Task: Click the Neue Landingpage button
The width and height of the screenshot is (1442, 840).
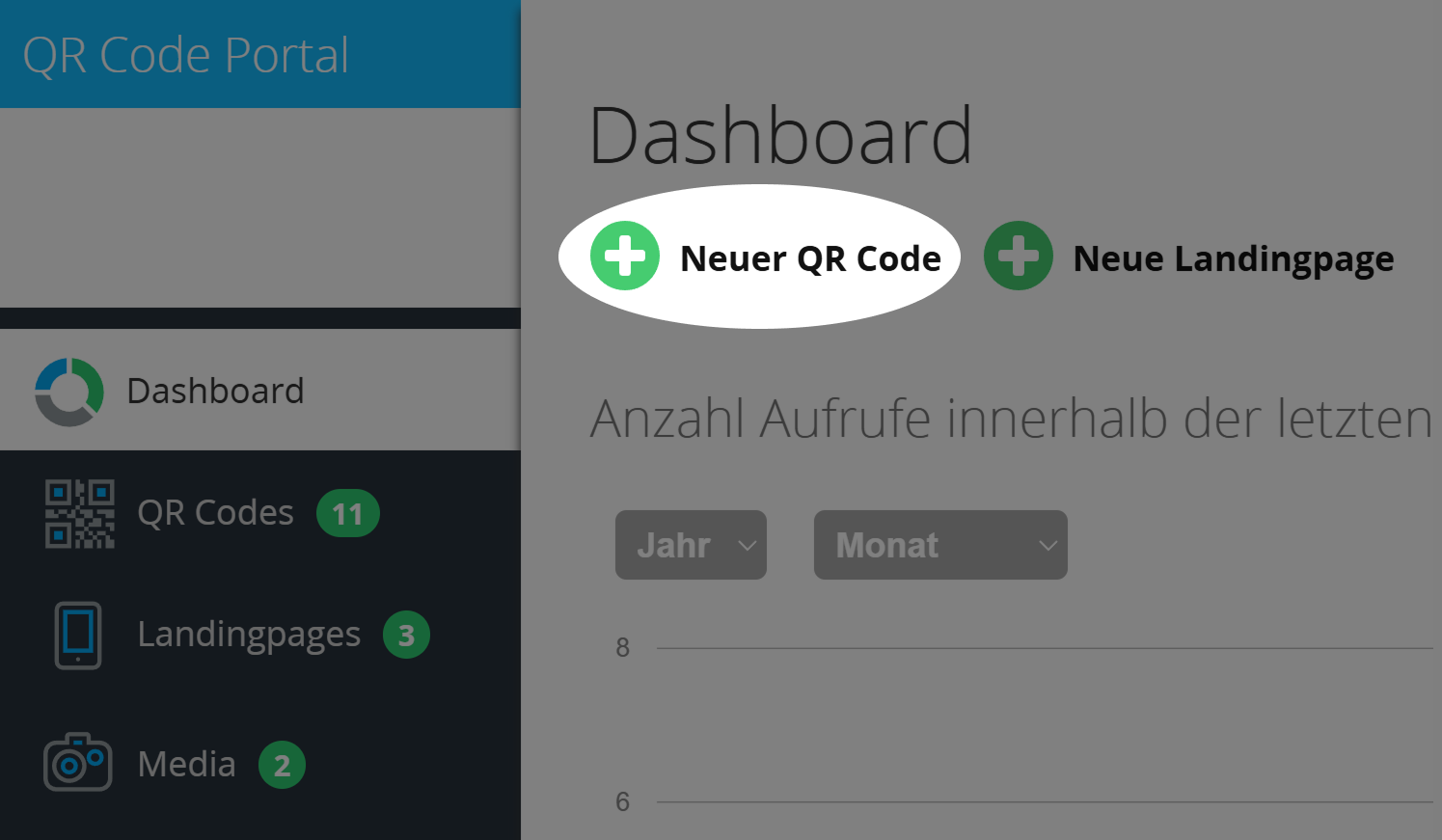Action: point(1233,257)
